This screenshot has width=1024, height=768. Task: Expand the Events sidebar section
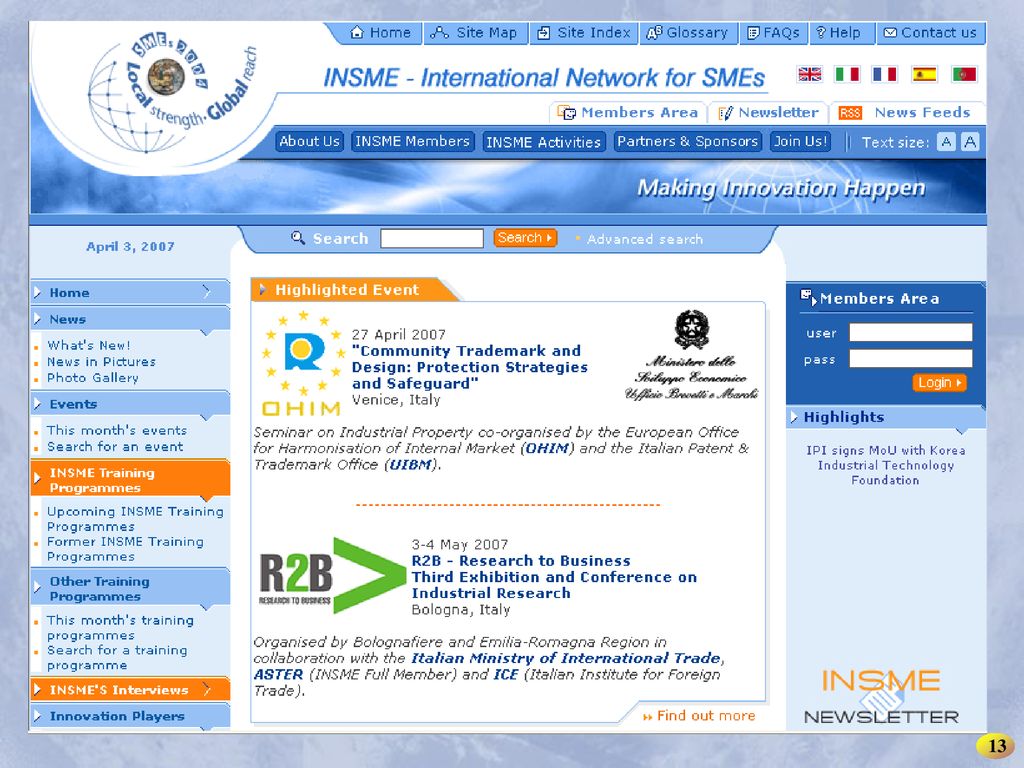pos(130,404)
